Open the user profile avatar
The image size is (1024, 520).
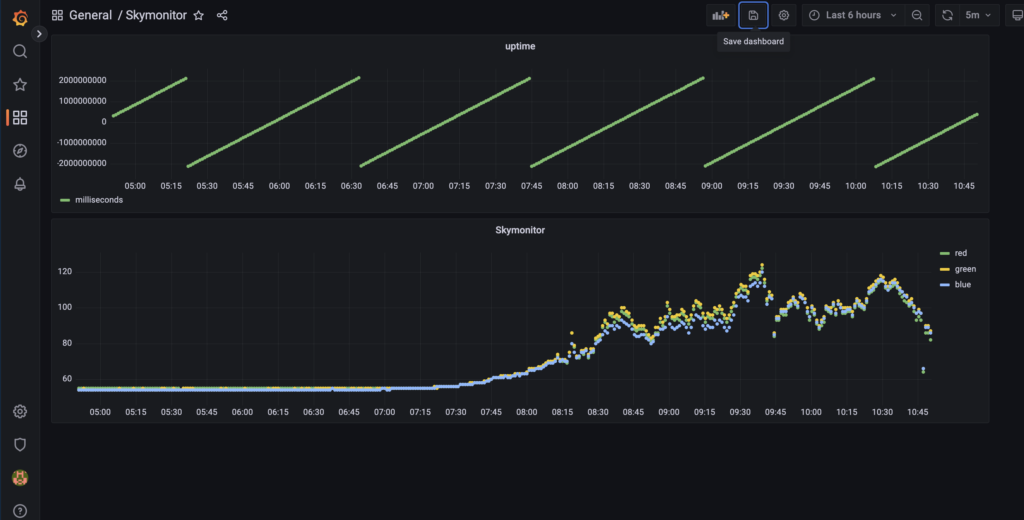[x=20, y=478]
